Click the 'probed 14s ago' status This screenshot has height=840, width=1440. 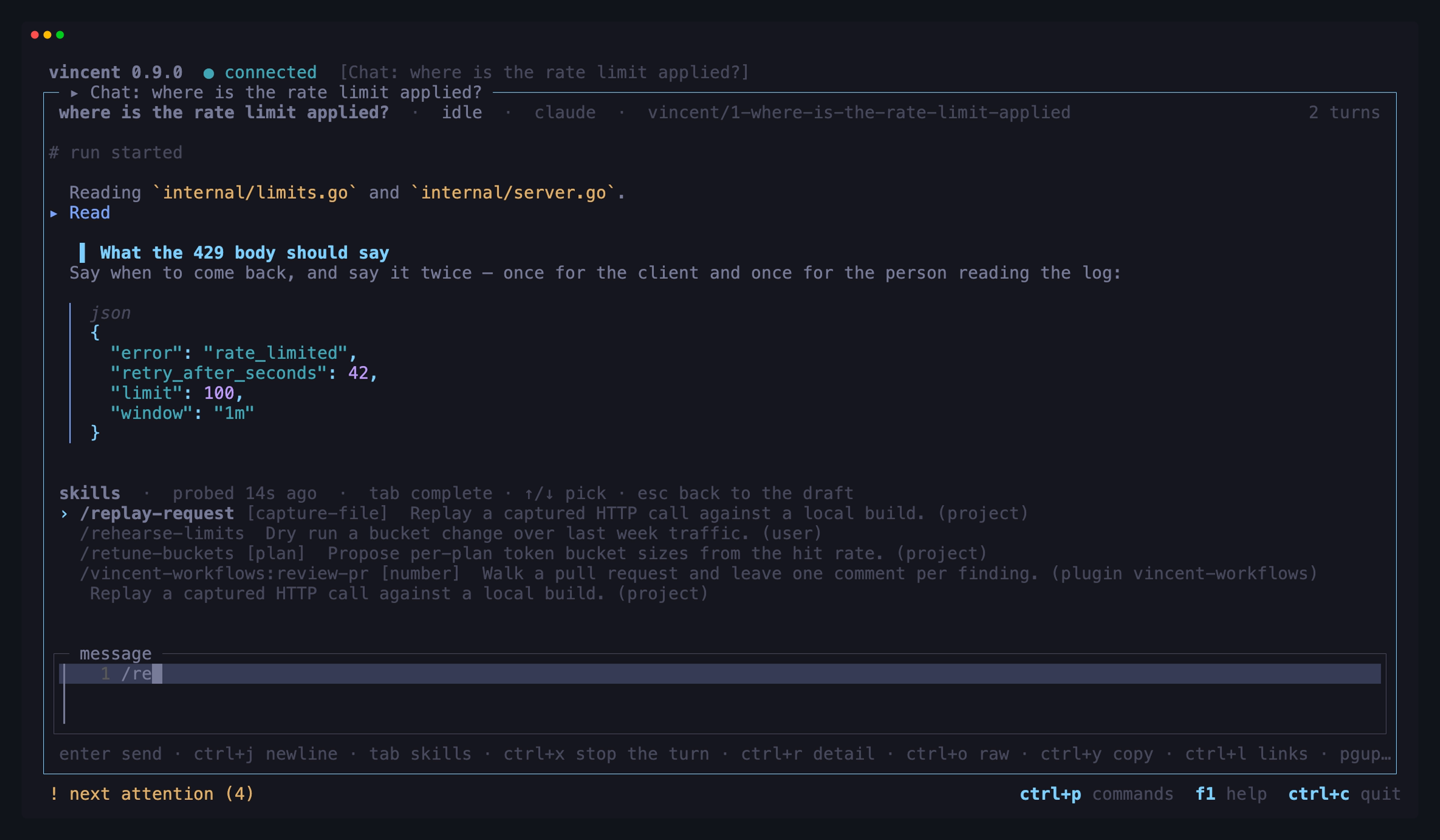[245, 493]
